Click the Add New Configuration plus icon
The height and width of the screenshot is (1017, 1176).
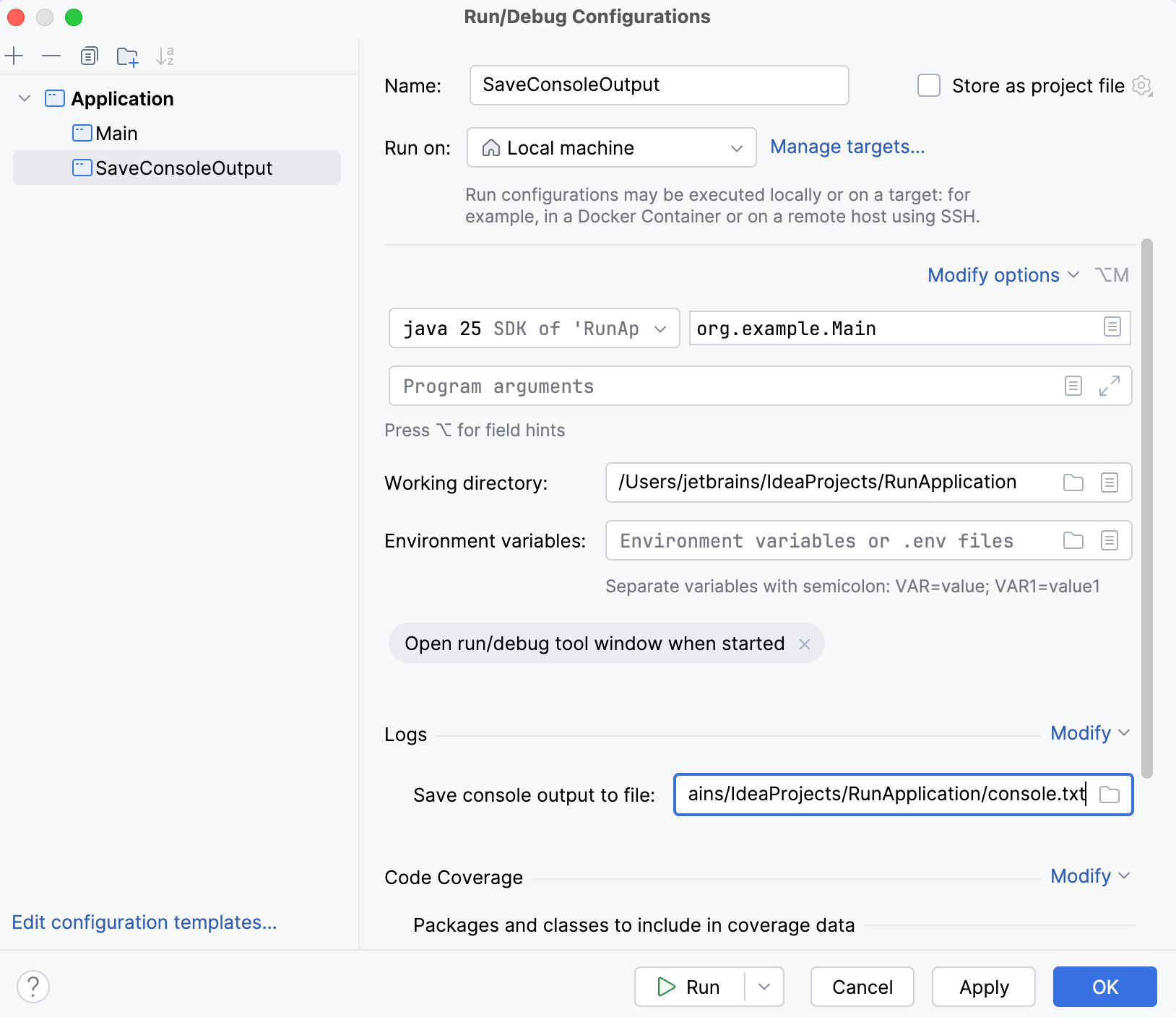(x=14, y=56)
